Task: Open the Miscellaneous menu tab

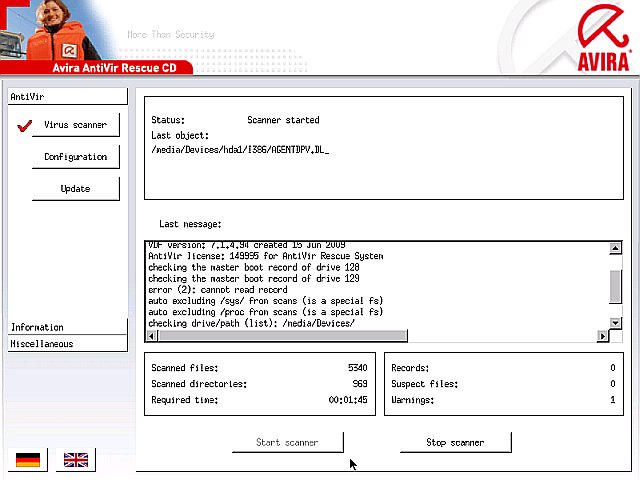Action: pos(67,344)
